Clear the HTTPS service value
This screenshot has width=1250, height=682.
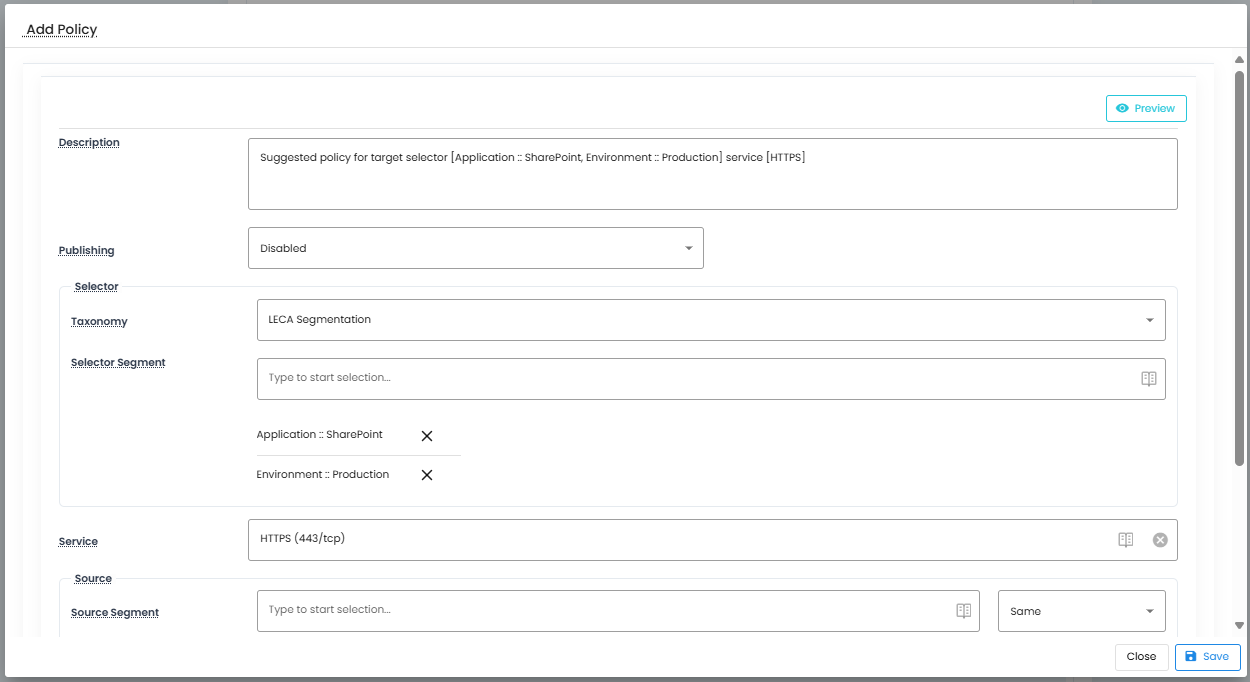[1160, 540]
